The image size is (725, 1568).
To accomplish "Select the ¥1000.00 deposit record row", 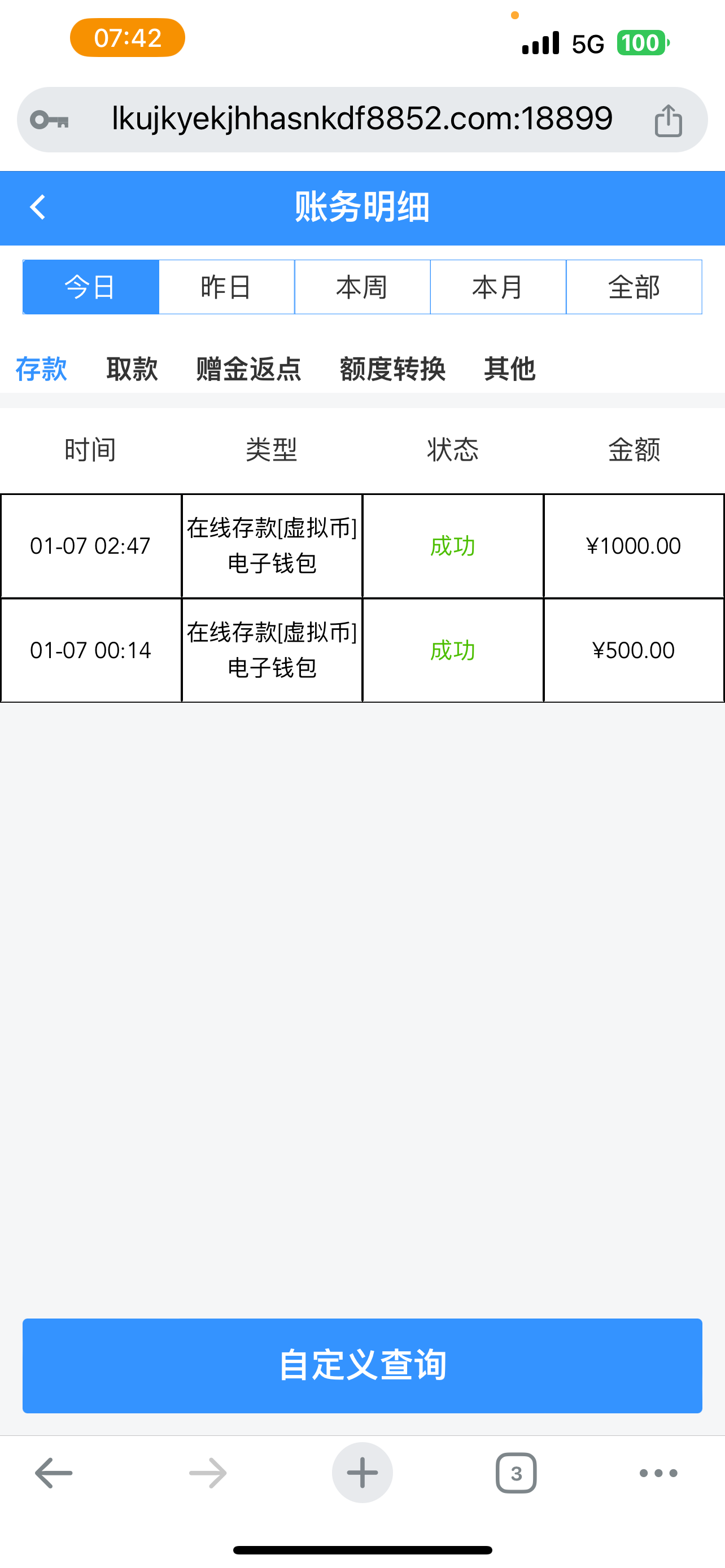I will 362,546.
